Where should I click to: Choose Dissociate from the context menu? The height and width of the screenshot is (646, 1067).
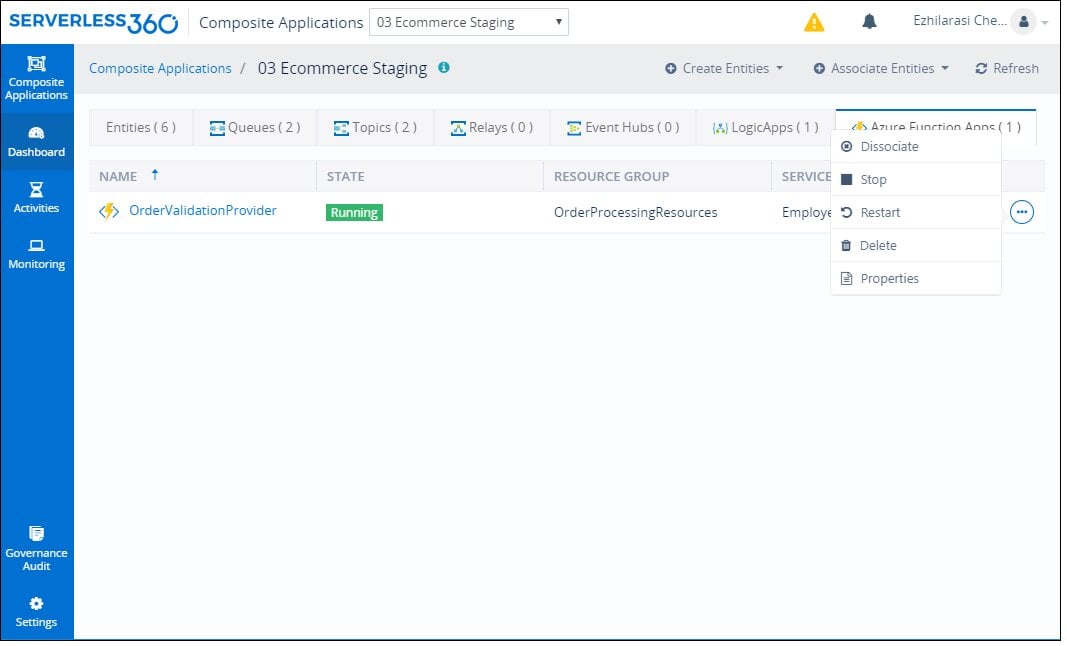(916, 146)
